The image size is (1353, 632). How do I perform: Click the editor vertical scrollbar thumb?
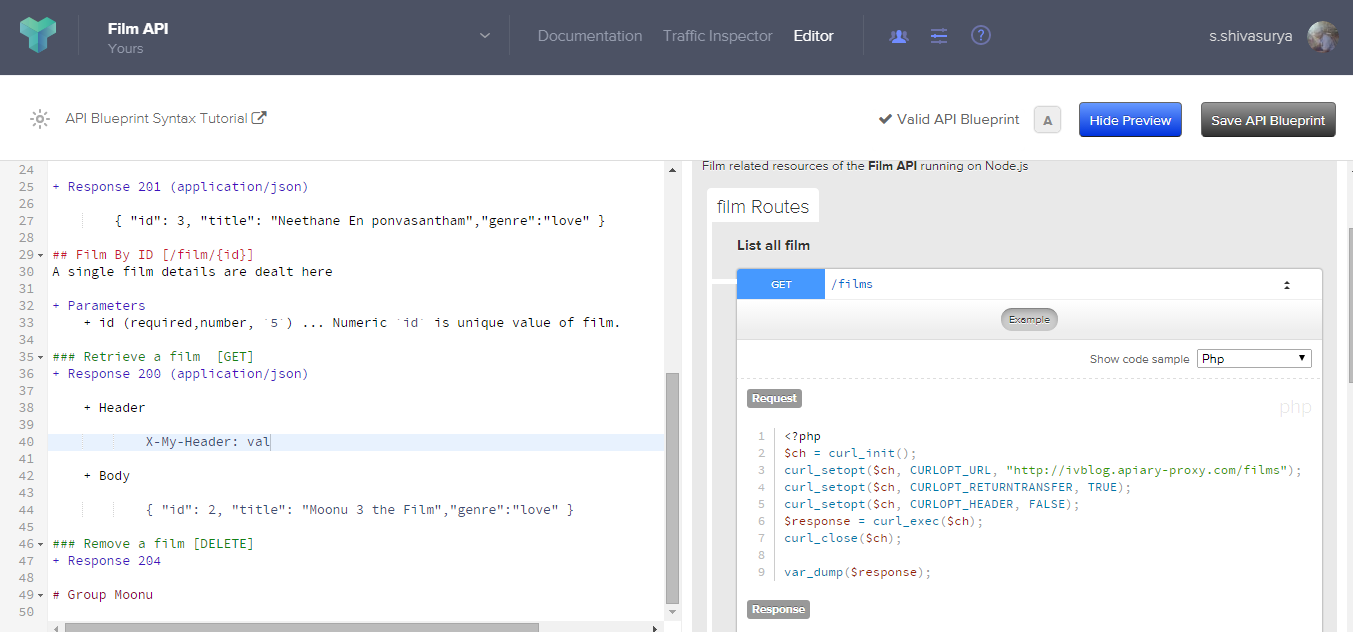[672, 486]
